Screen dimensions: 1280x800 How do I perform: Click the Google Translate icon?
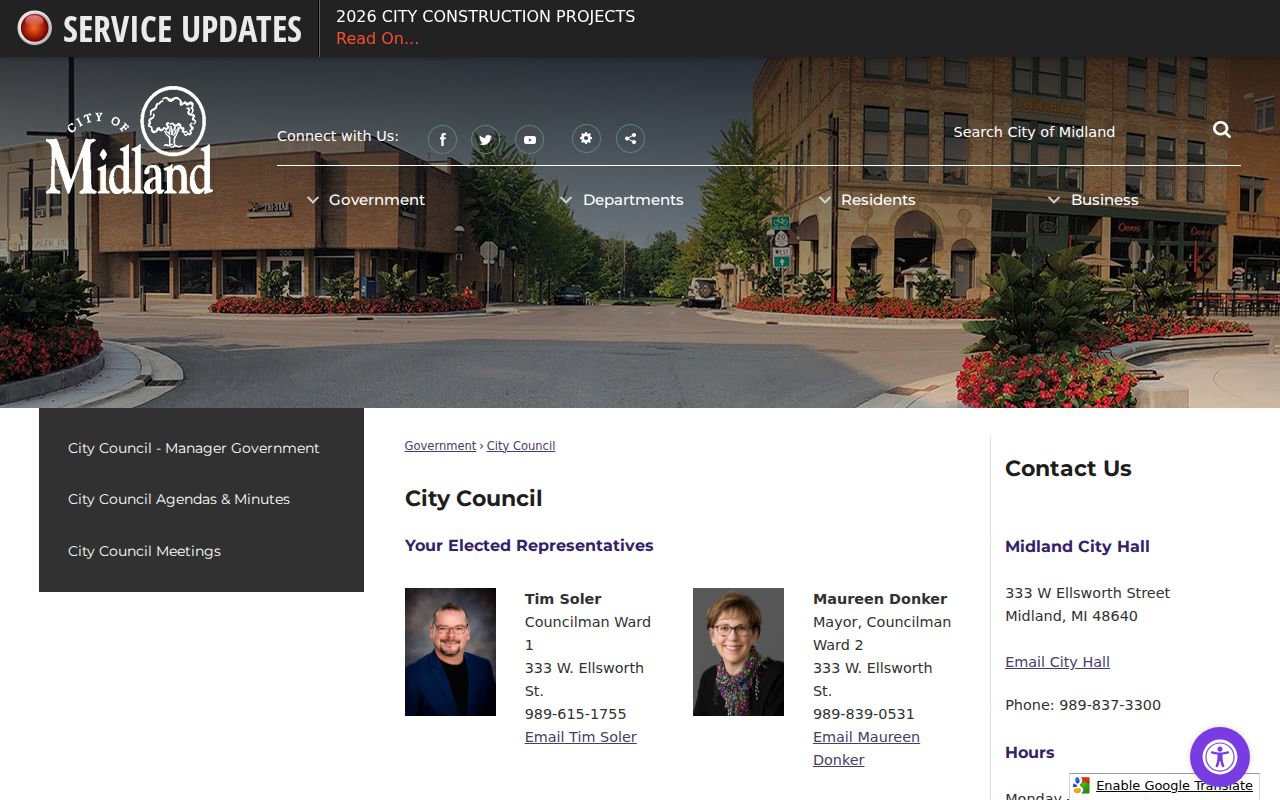click(1082, 786)
